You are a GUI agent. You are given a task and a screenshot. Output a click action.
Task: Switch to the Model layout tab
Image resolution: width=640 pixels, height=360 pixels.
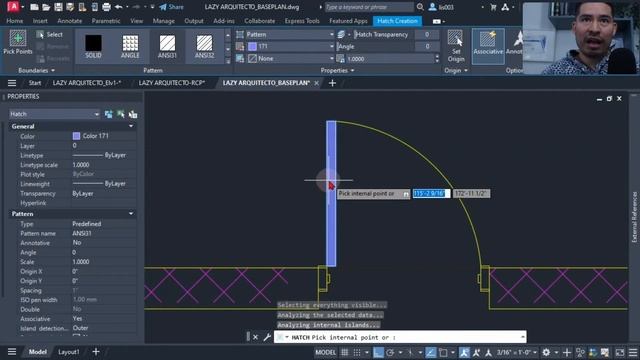pos(38,352)
